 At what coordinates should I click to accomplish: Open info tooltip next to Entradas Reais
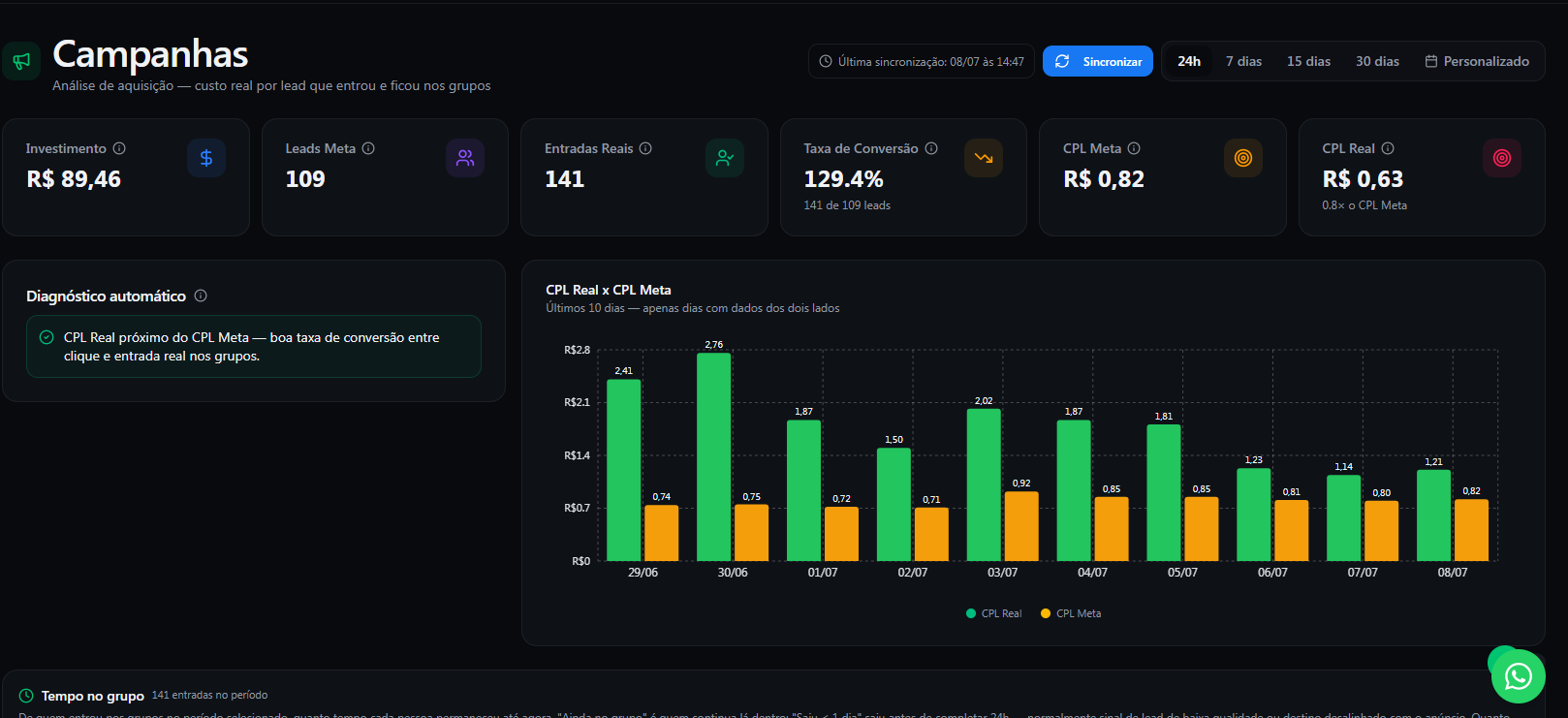pos(645,148)
